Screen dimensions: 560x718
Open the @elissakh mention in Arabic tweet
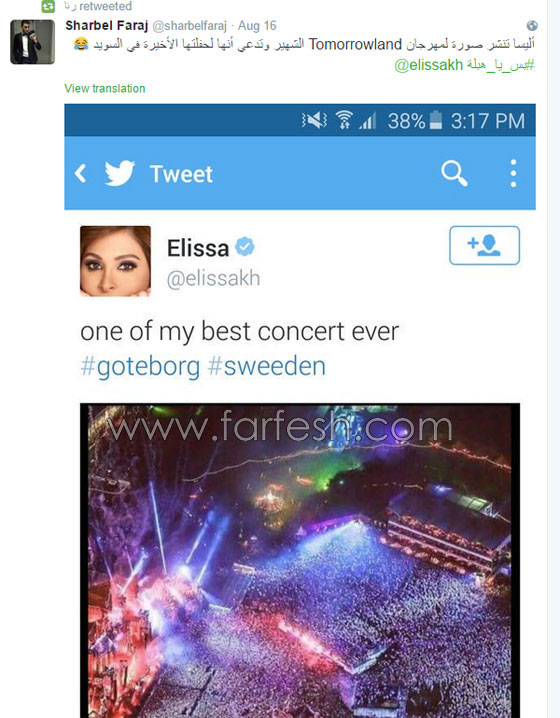point(429,65)
